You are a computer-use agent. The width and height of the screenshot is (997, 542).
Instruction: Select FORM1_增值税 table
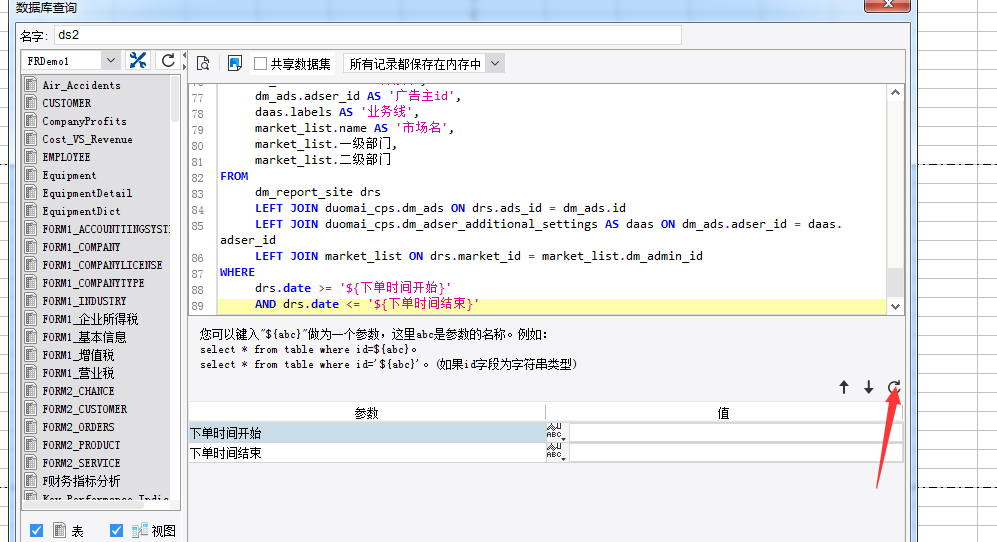coord(78,354)
